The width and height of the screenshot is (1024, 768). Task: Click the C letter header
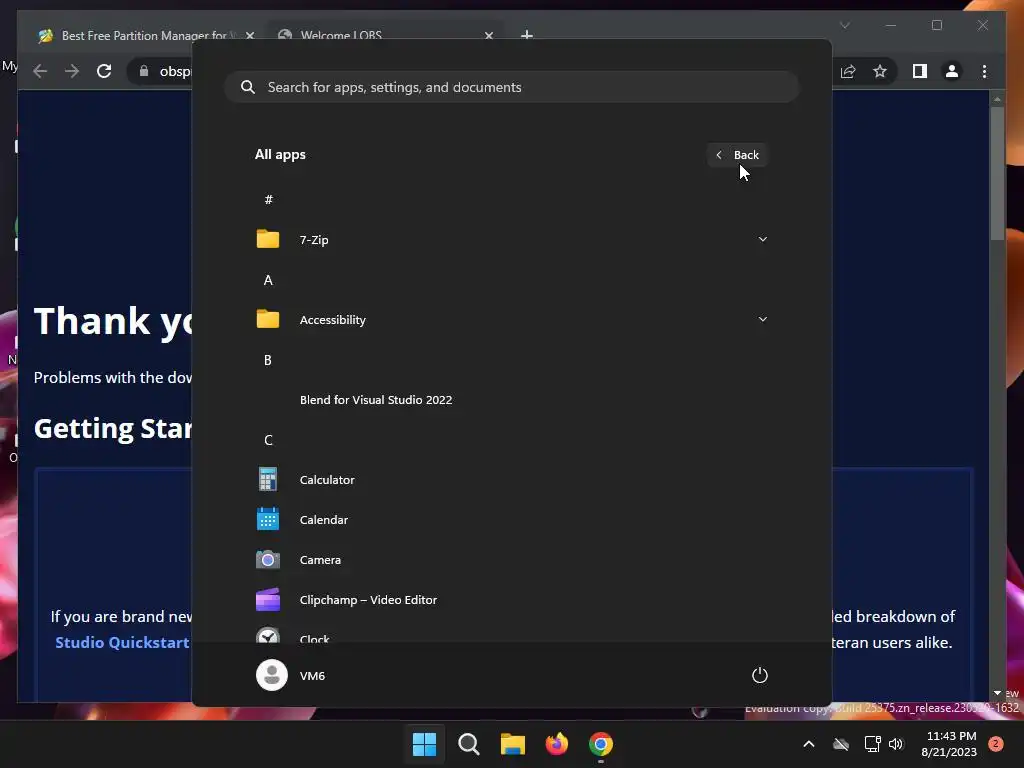(x=268, y=440)
